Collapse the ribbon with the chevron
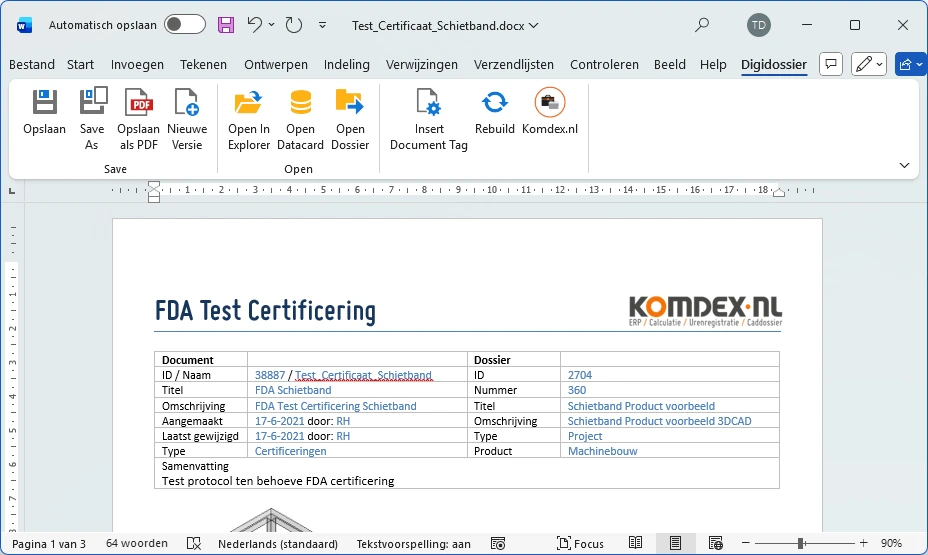The image size is (928, 555). tap(904, 165)
